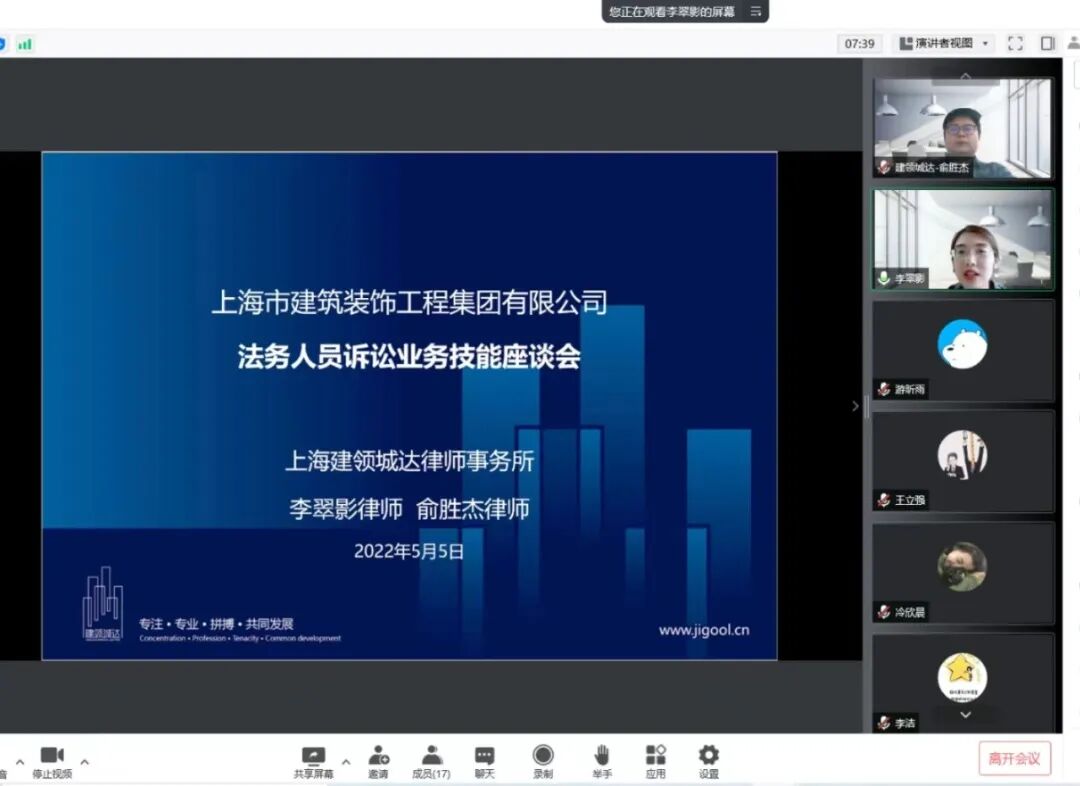Image resolution: width=1080 pixels, height=786 pixels.
Task: Click green mic icon beside 李翠影
Action: 884,278
